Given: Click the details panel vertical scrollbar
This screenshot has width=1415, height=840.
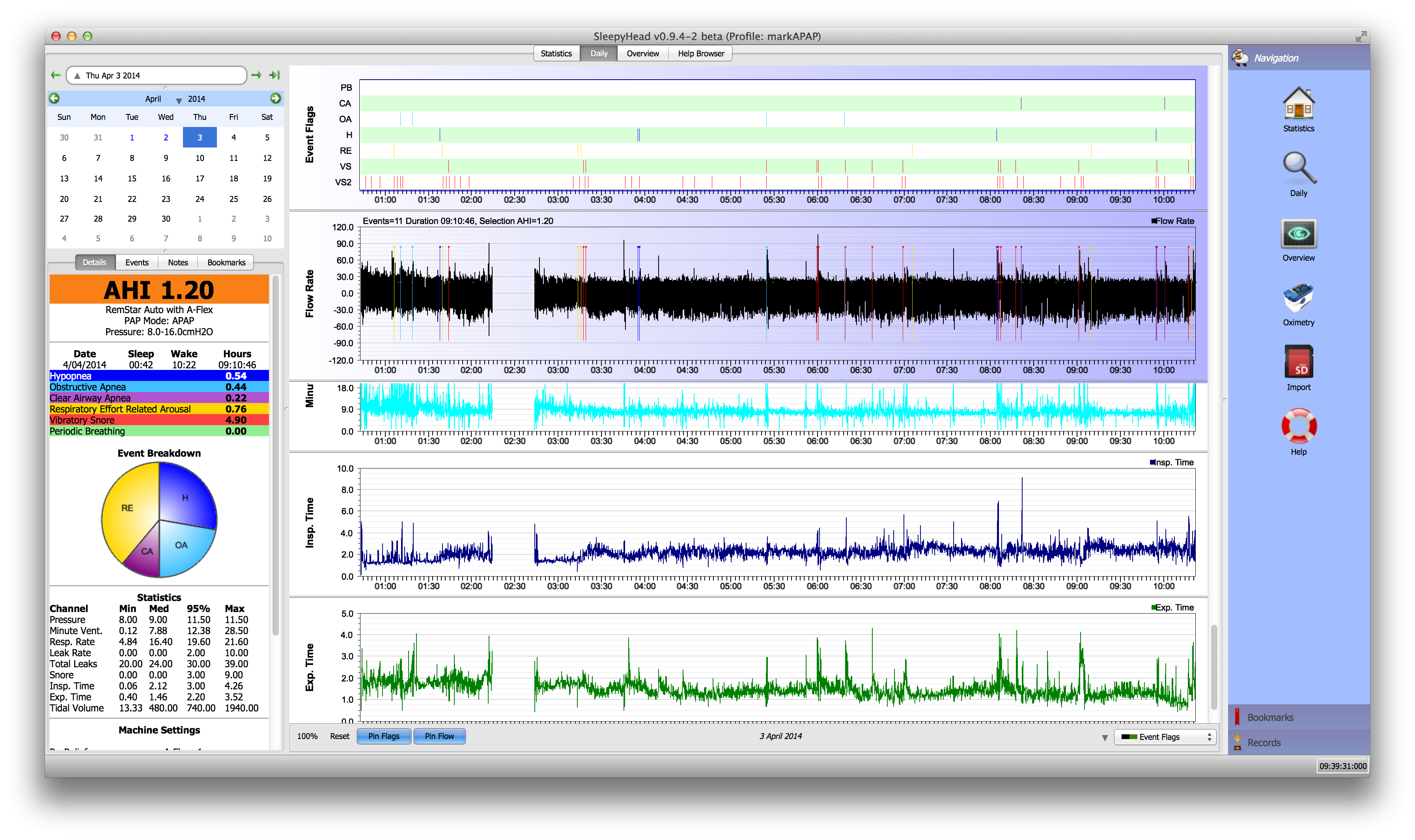Looking at the screenshot, I should click(276, 453).
